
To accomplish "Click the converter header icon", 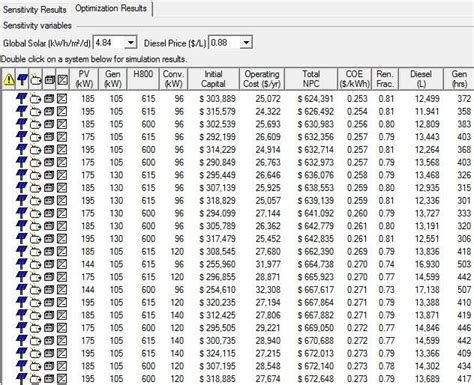I will coord(62,79).
